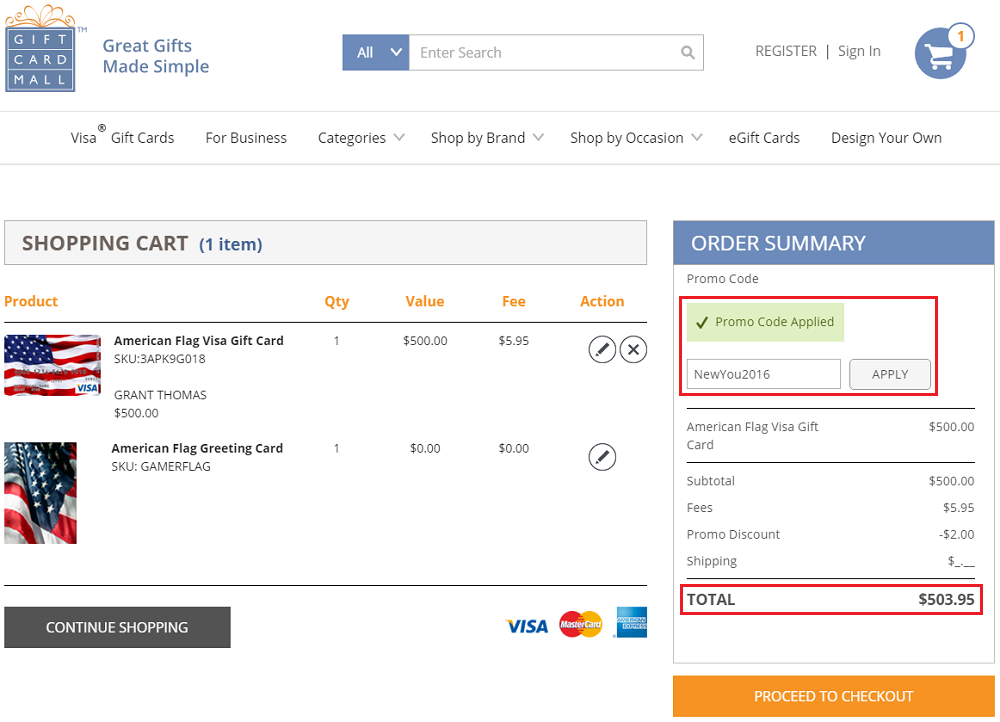Image resolution: width=1000 pixels, height=722 pixels.
Task: Click the Great Gifts Made Simple tagline
Action: pyautogui.click(x=156, y=56)
